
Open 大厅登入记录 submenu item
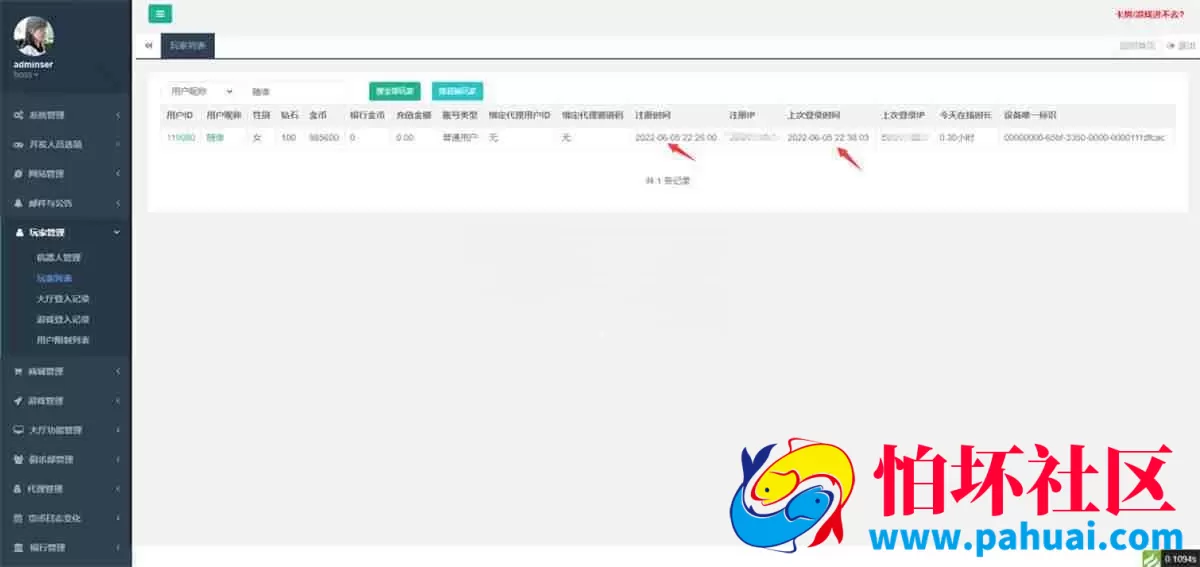(x=62, y=299)
